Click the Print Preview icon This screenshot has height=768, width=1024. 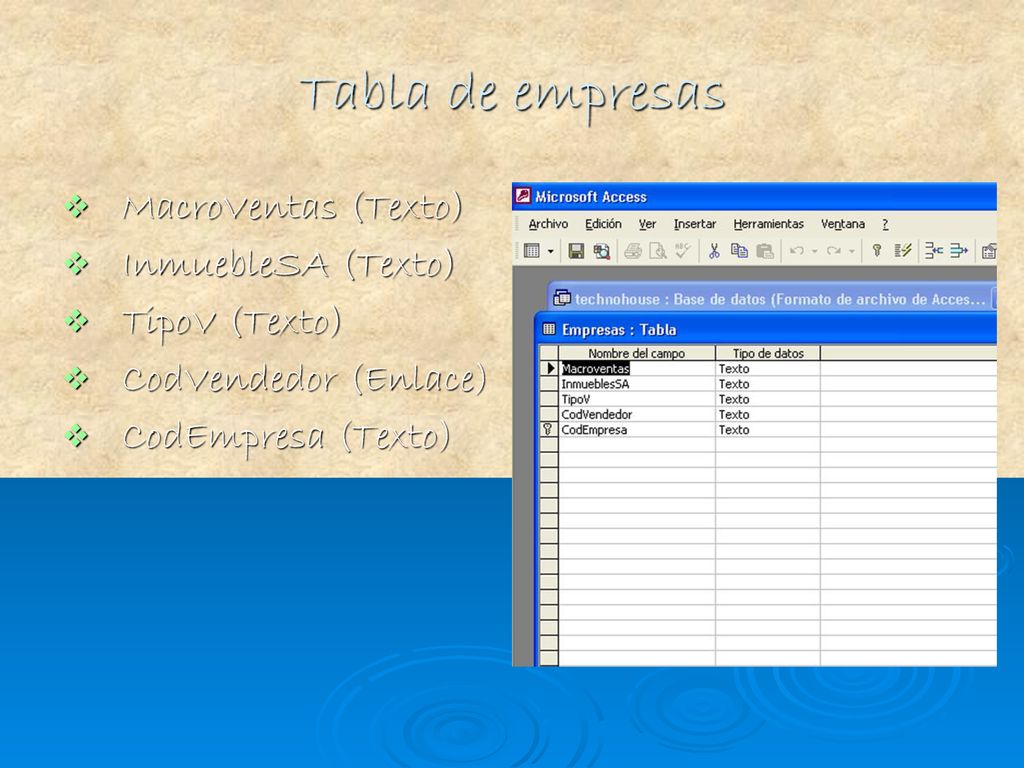pyautogui.click(x=658, y=251)
